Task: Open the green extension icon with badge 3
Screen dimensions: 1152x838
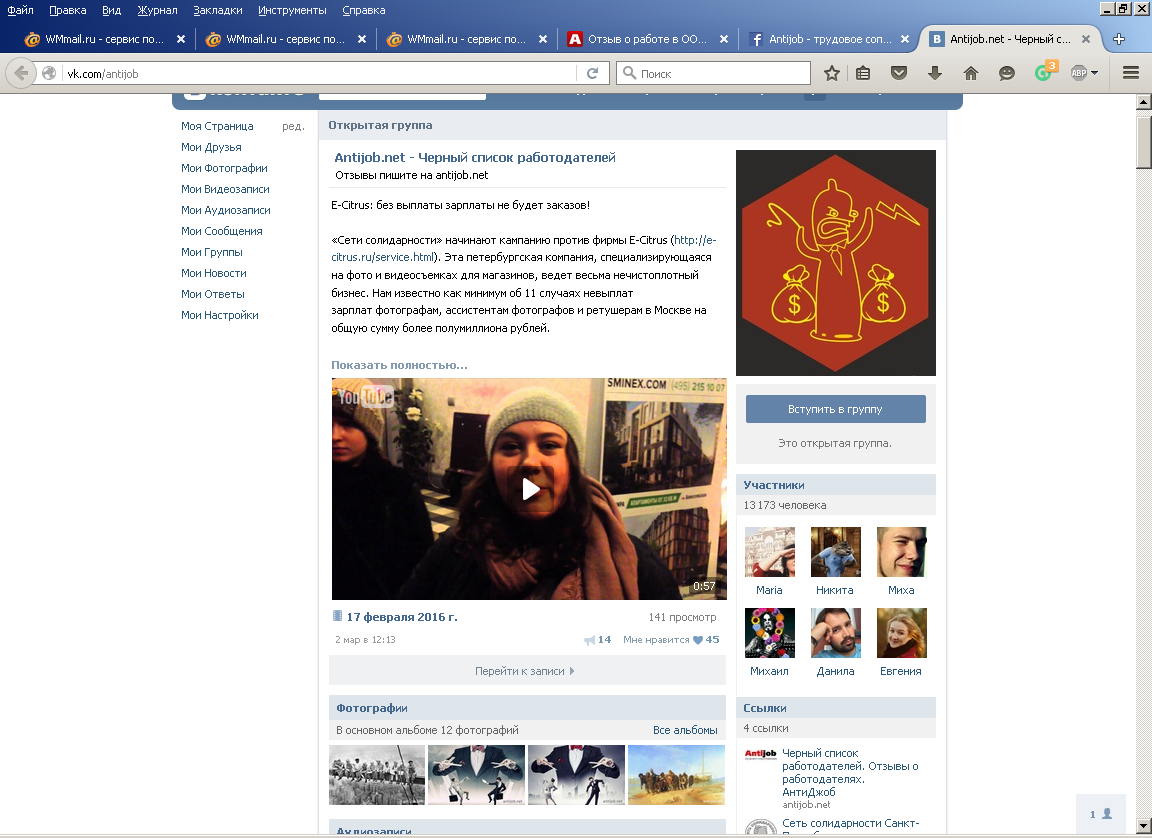Action: point(1045,71)
